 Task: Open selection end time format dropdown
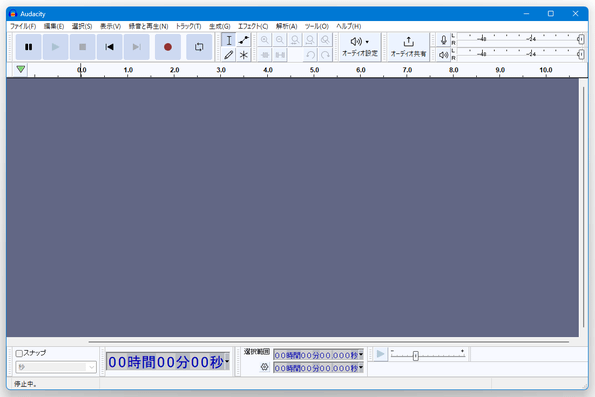tap(360, 367)
